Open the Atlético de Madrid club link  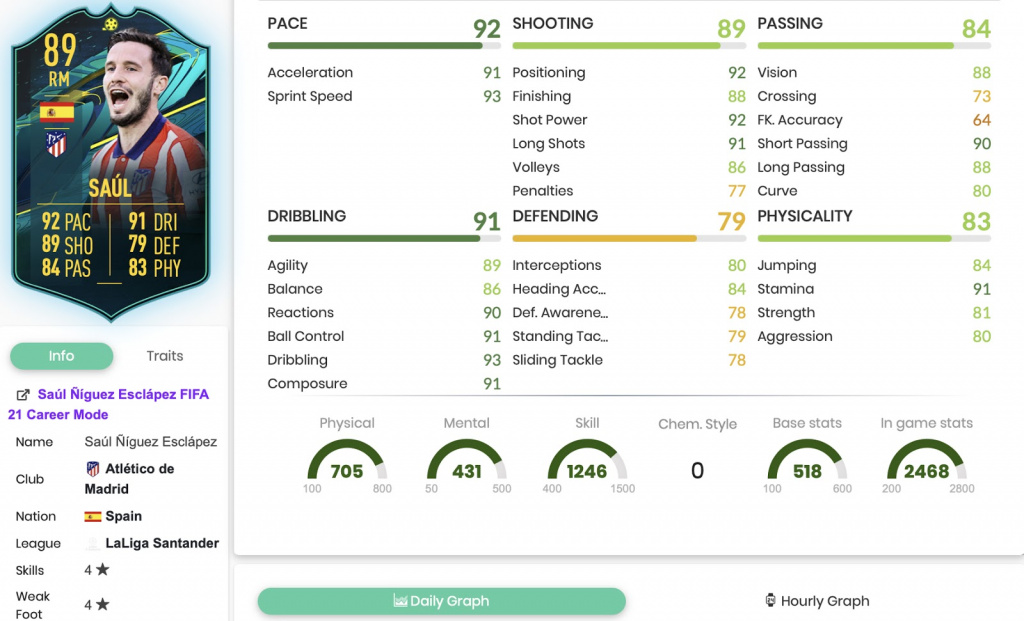[129, 479]
